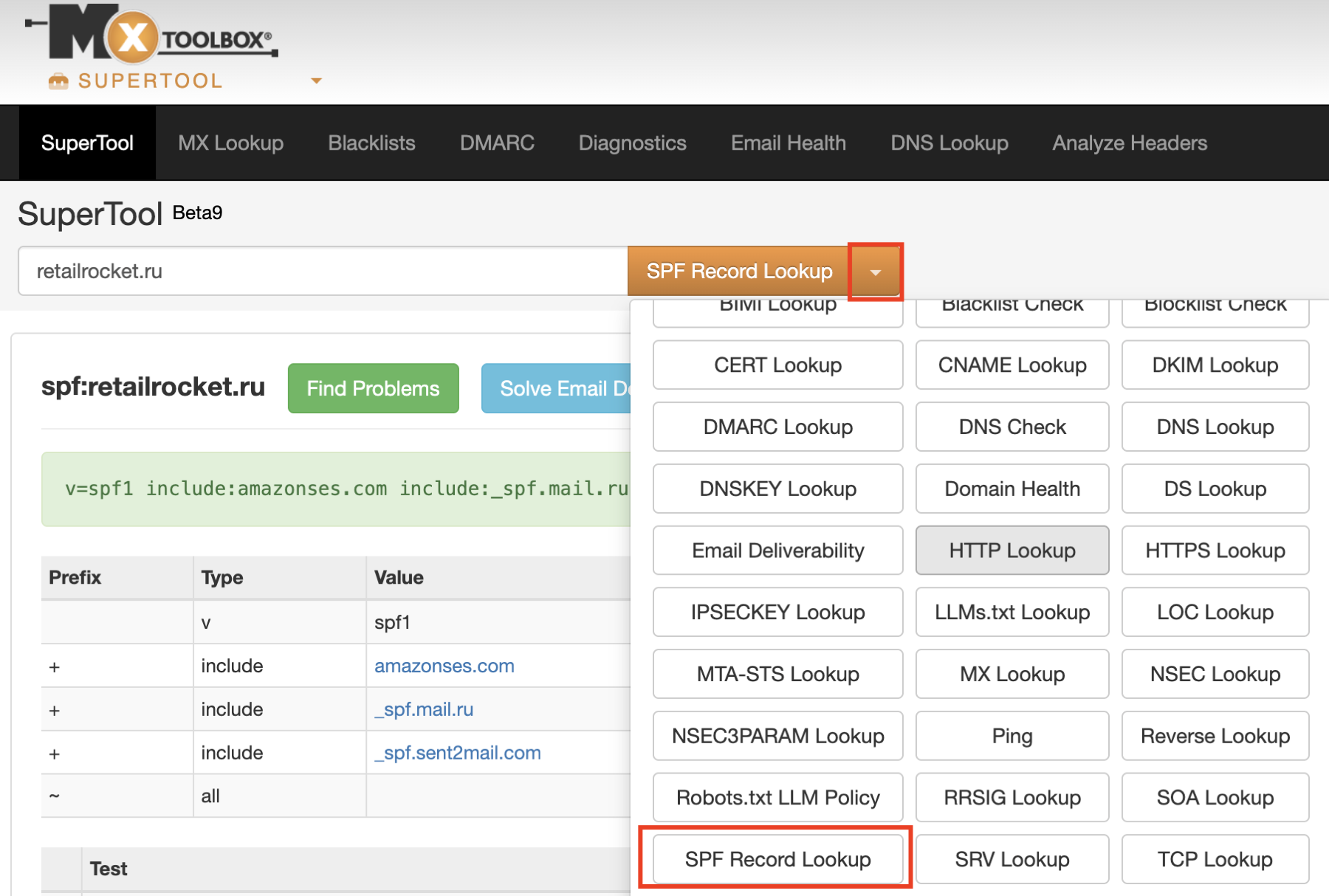Viewport: 1329px width, 896px height.
Task: Pick SRV Lookup in the menu
Action: point(1012,859)
